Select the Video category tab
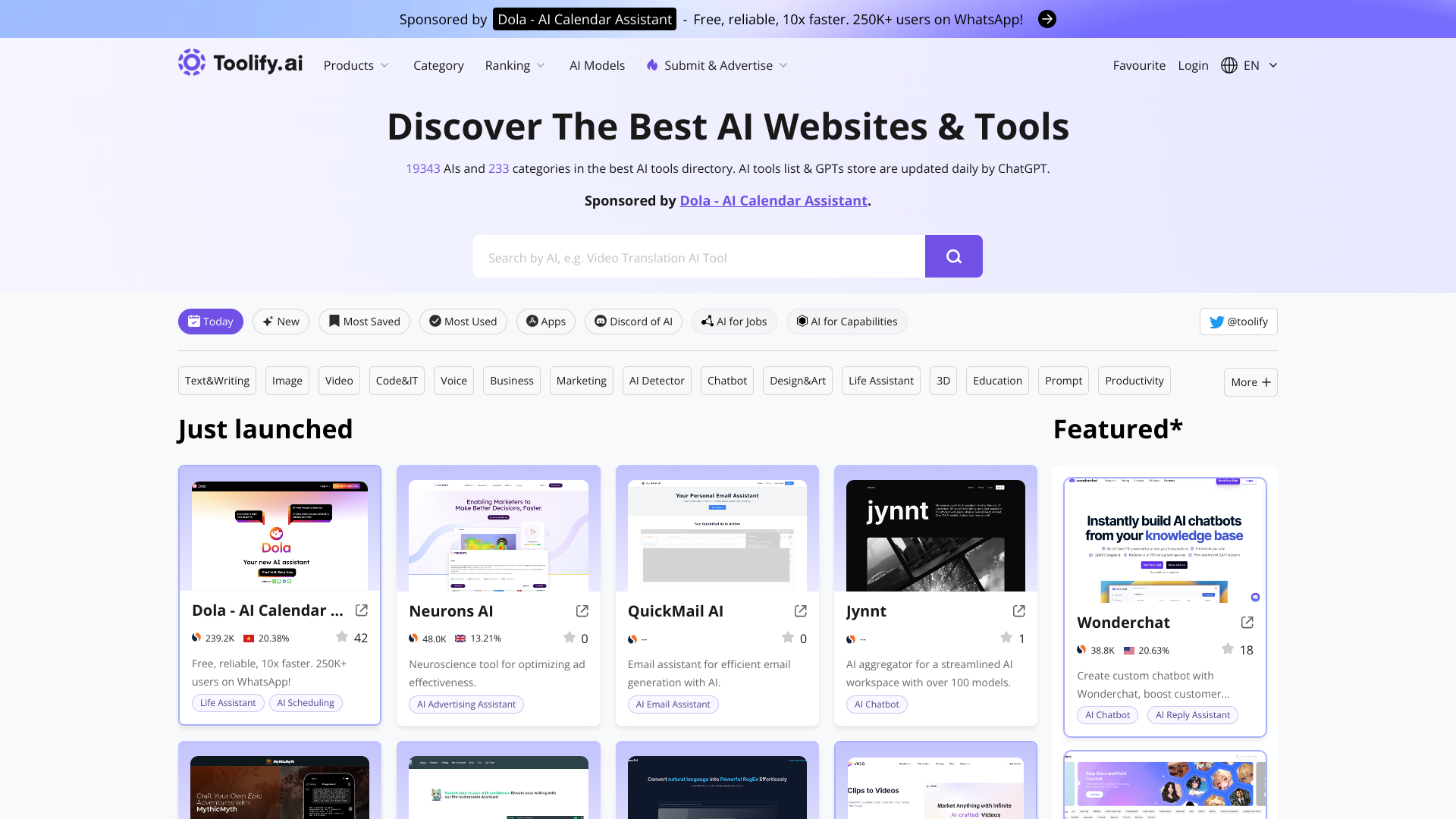The width and height of the screenshot is (1456, 819). click(x=339, y=380)
